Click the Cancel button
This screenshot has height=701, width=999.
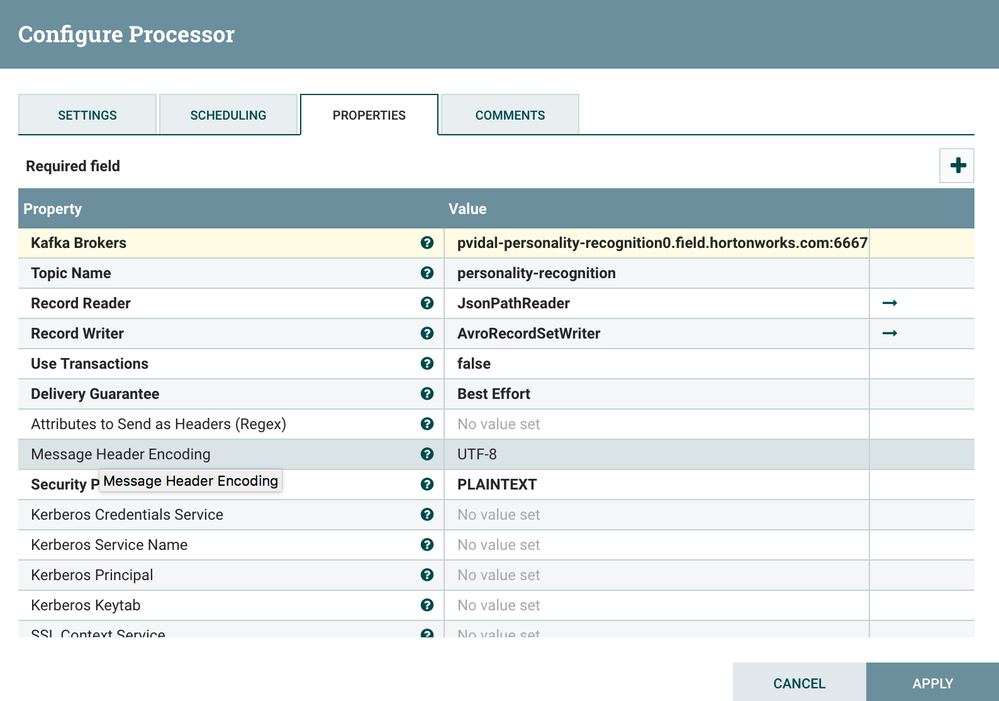tap(799, 683)
